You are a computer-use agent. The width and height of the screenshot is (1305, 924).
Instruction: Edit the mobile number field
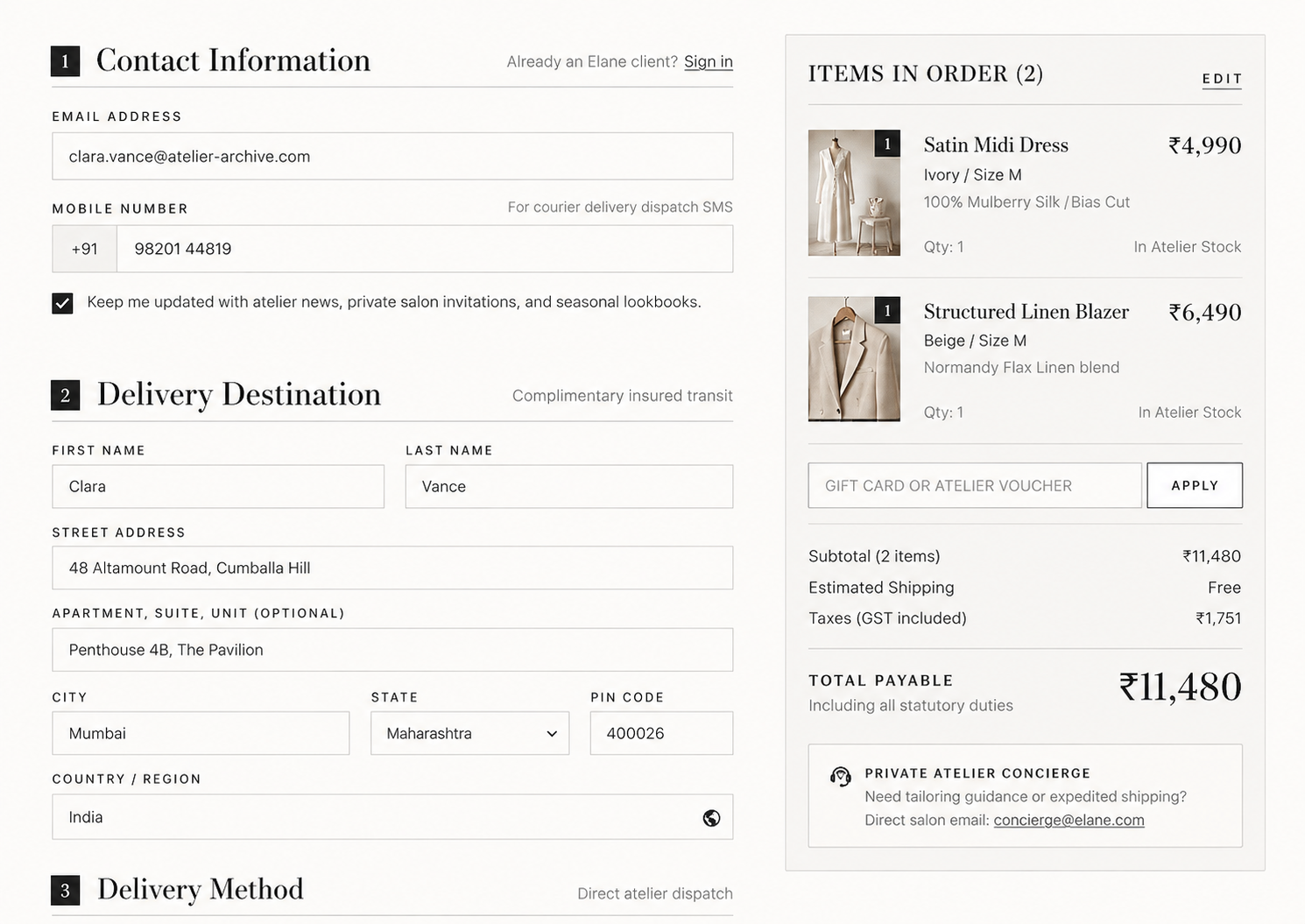click(425, 249)
